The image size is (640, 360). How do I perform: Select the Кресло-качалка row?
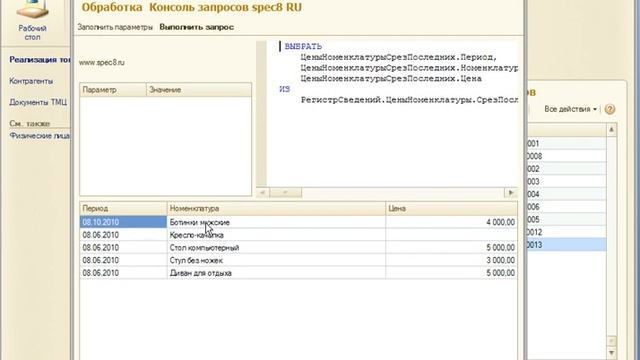(298, 235)
